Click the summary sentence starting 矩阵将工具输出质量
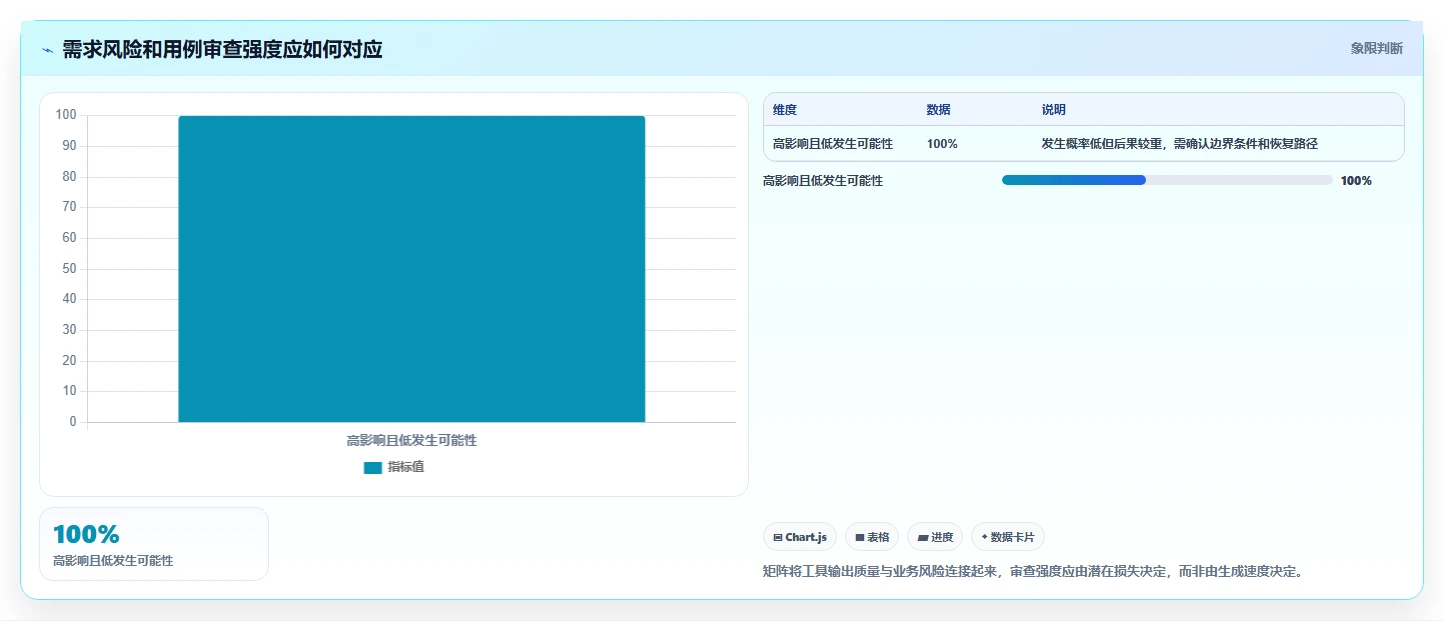This screenshot has width=1444, height=621. pos(1032,572)
